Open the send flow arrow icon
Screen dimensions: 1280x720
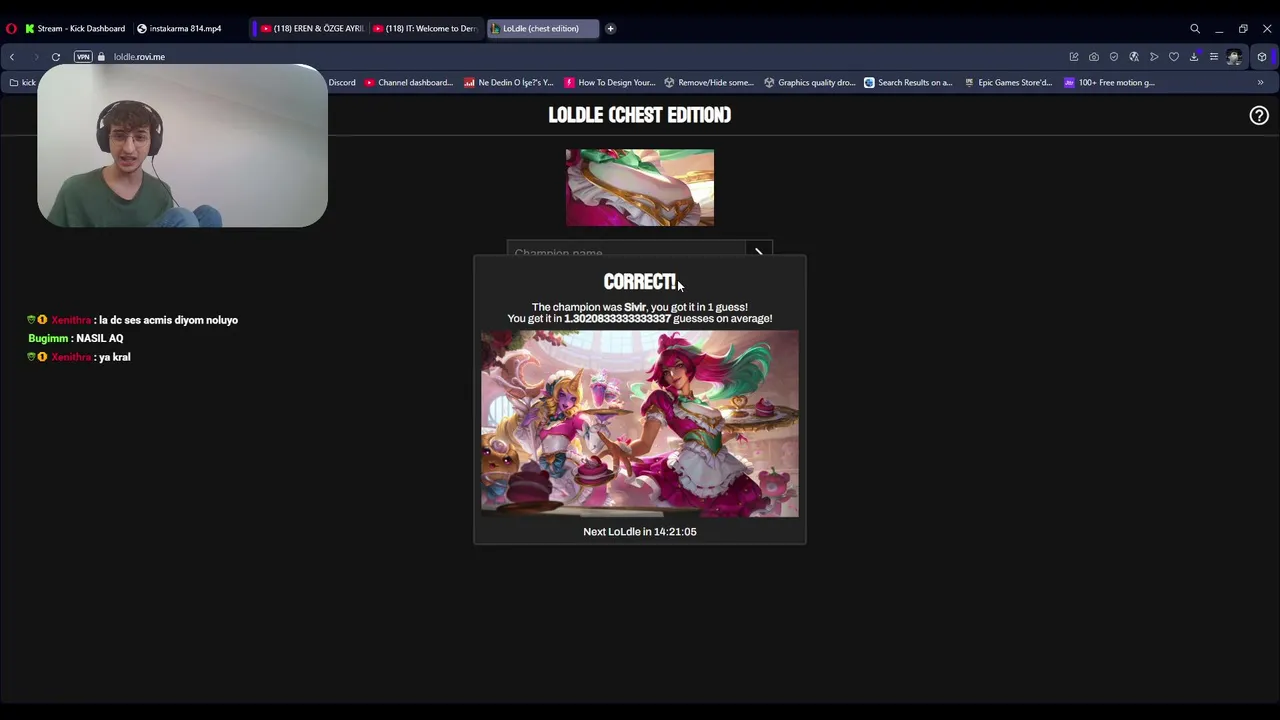tap(1154, 57)
